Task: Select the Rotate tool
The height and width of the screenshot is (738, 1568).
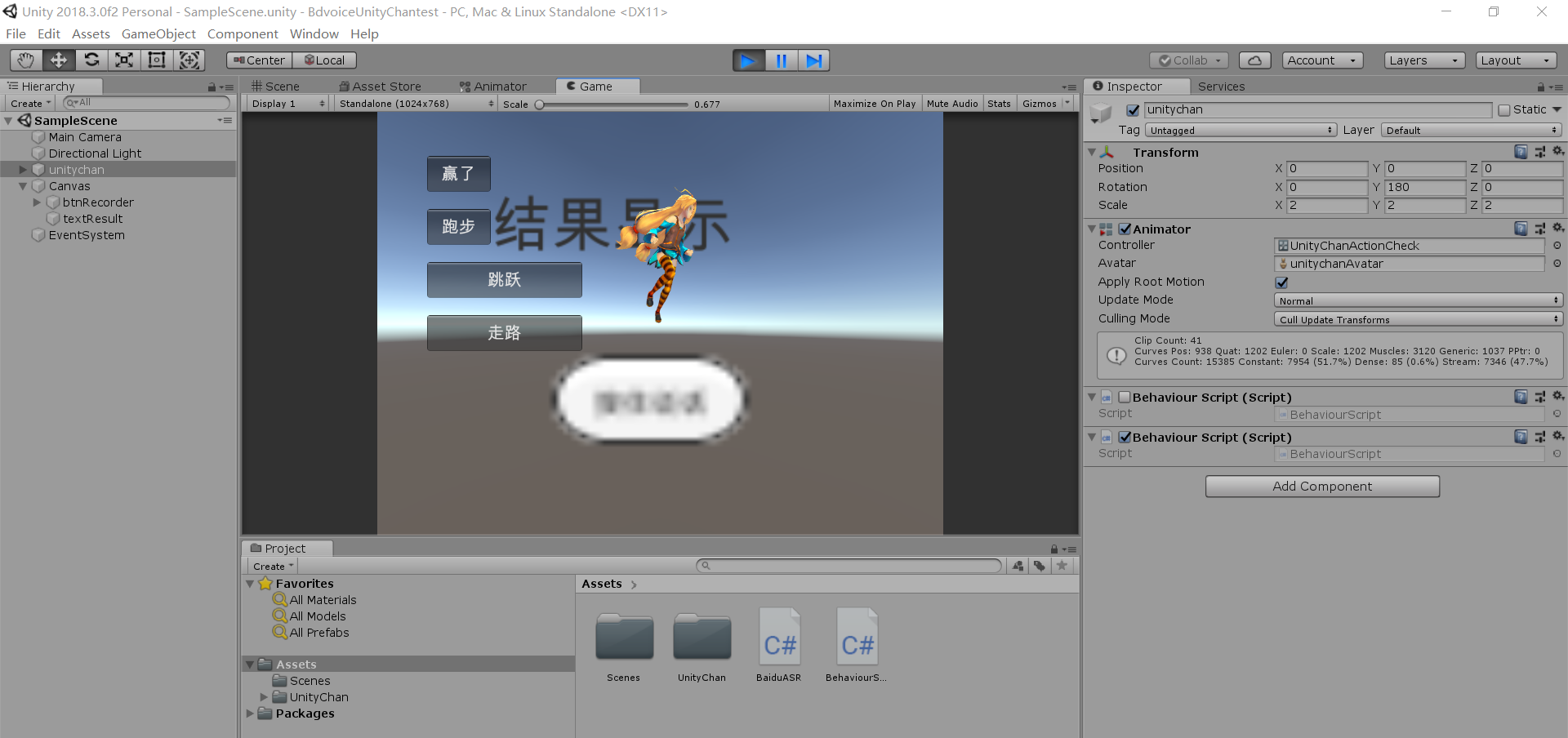Action: (91, 60)
